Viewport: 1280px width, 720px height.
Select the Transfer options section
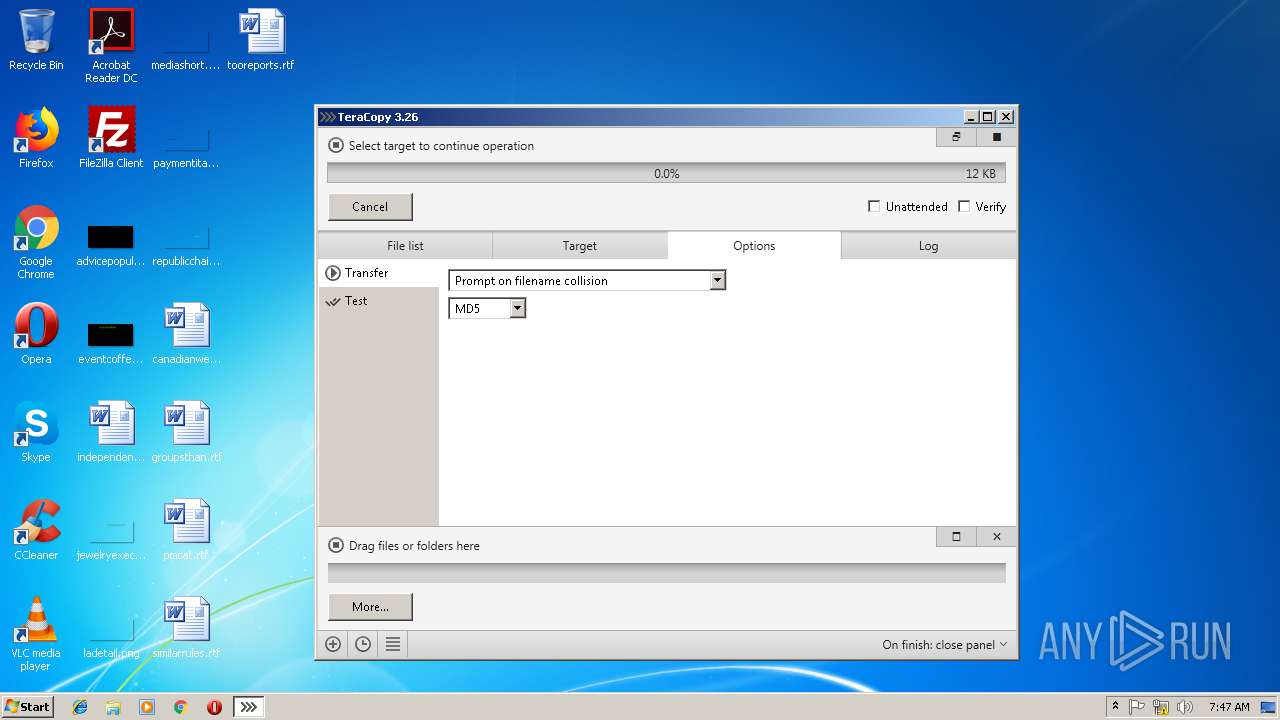coord(378,273)
